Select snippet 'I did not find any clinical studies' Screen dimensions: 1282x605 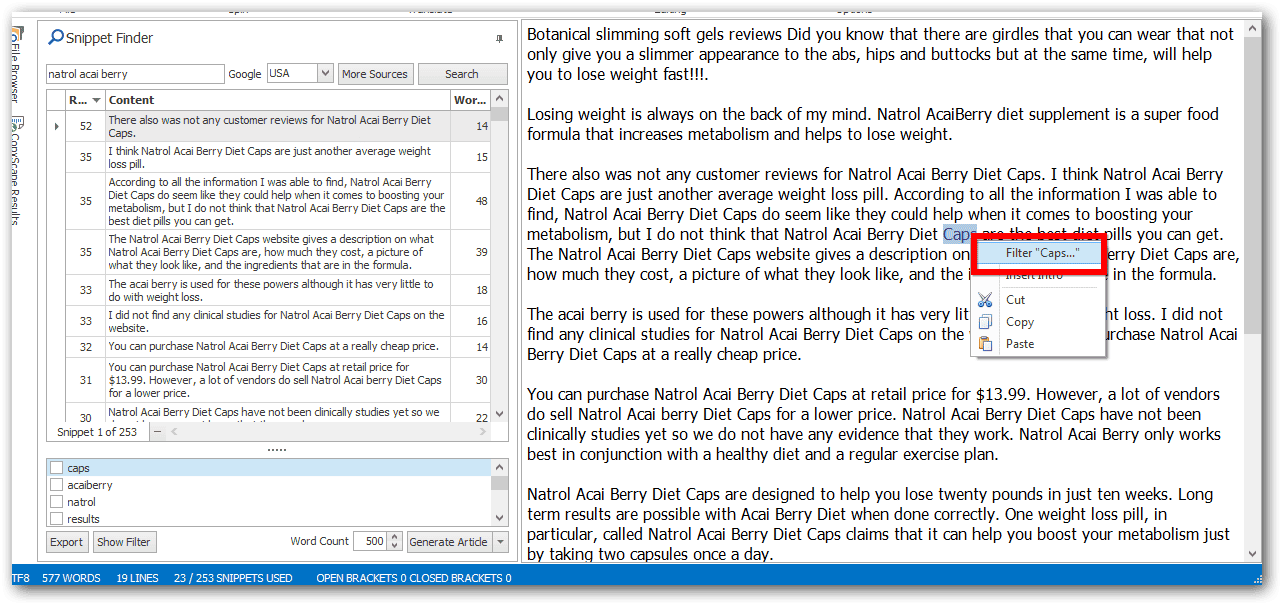(278, 321)
